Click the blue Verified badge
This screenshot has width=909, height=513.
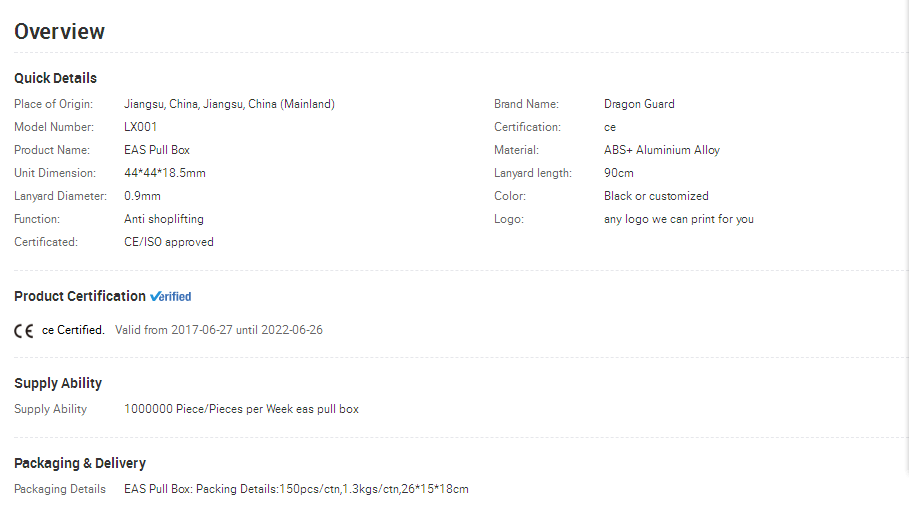(x=170, y=296)
